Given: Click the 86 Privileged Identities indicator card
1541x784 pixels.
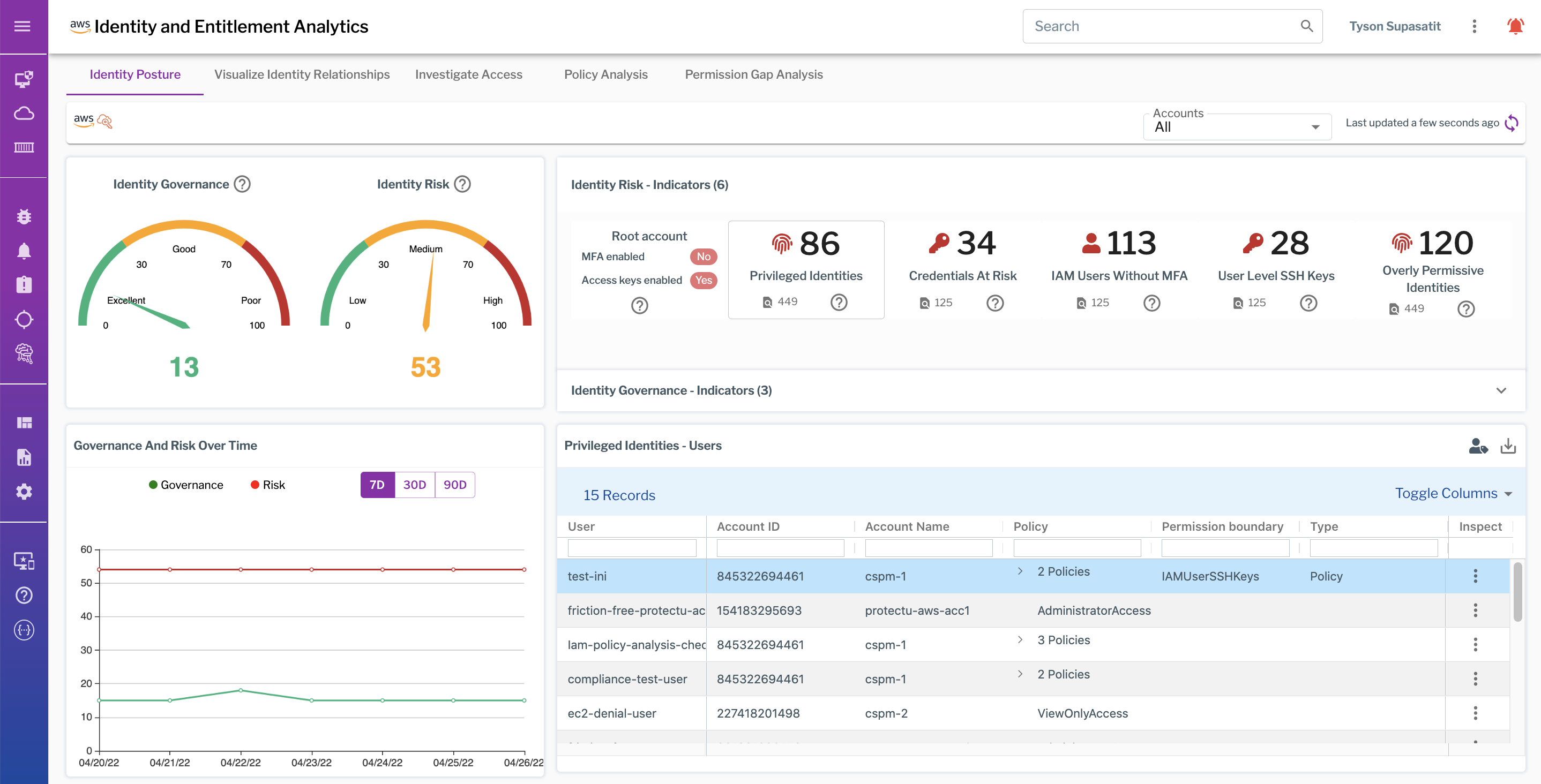Looking at the screenshot, I should [806, 270].
